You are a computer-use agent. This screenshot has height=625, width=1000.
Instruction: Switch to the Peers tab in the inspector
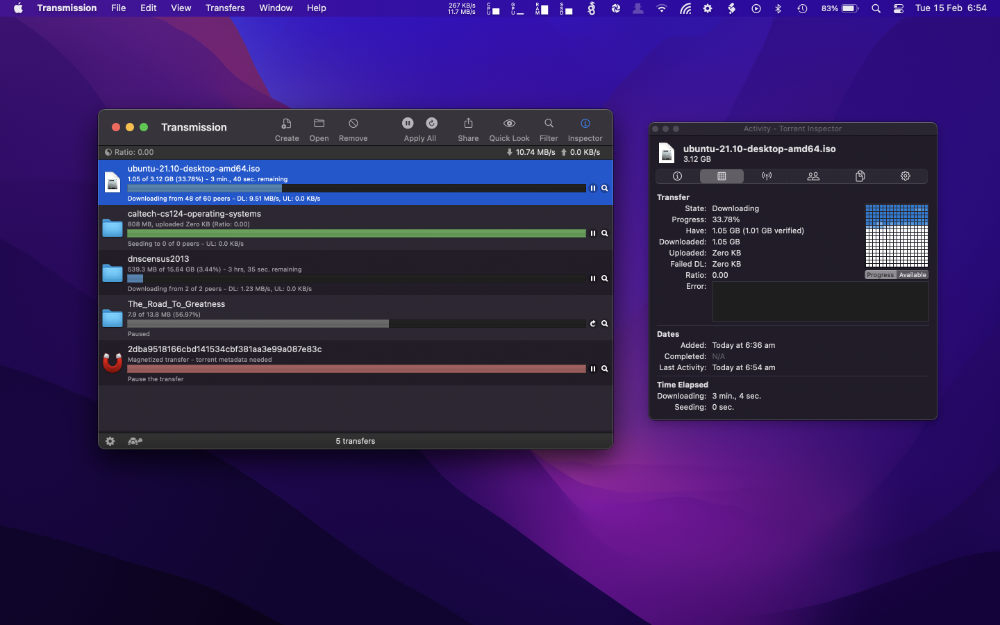pyautogui.click(x=813, y=175)
